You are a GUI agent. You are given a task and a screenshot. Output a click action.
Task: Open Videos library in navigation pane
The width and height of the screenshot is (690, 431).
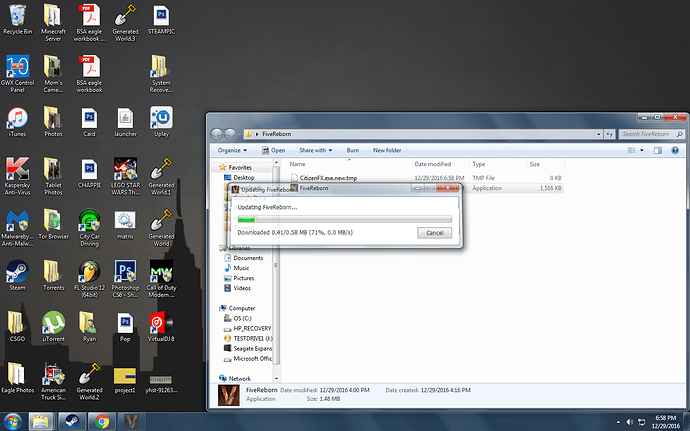pos(238,288)
